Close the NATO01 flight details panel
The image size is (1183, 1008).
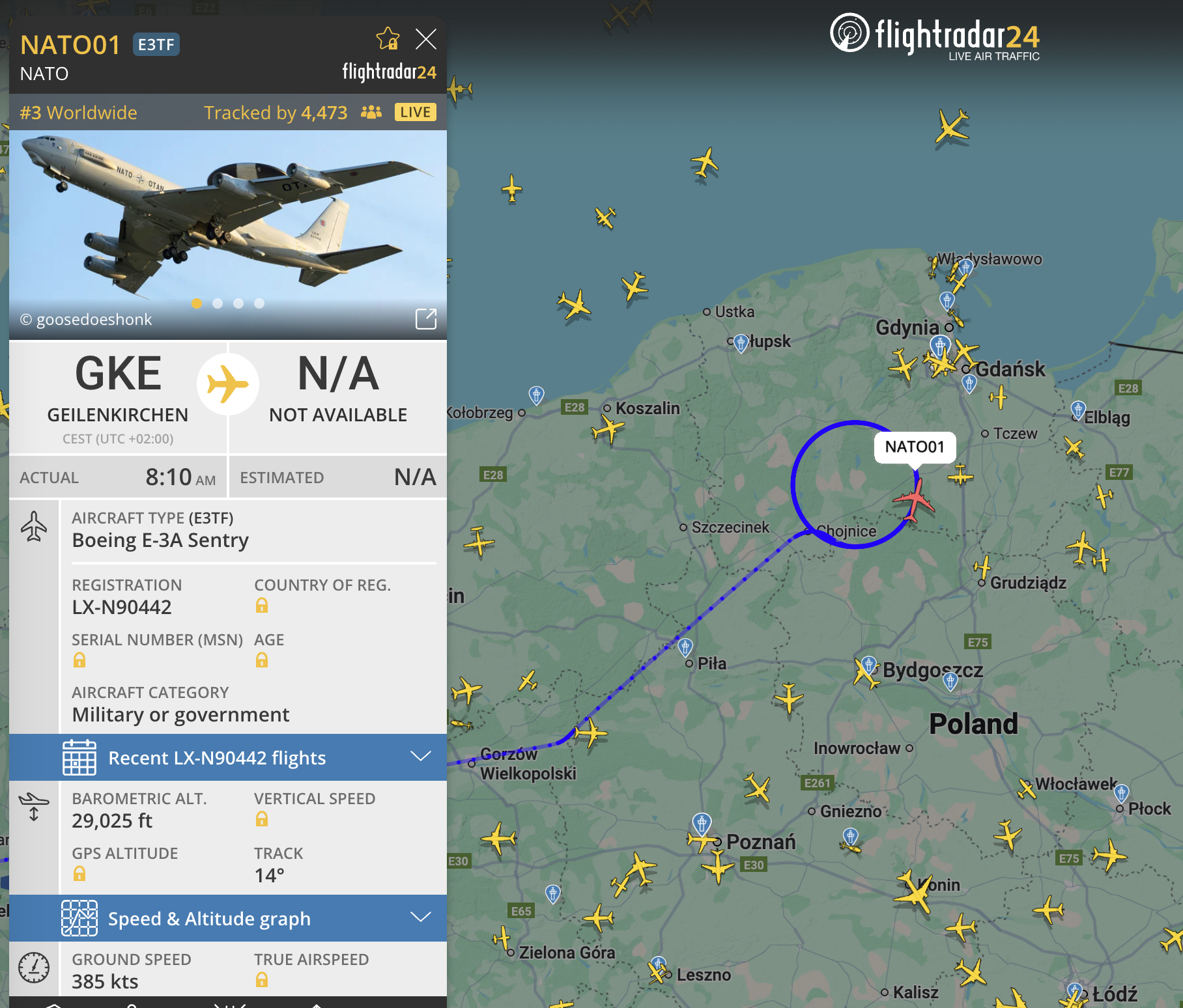(426, 39)
